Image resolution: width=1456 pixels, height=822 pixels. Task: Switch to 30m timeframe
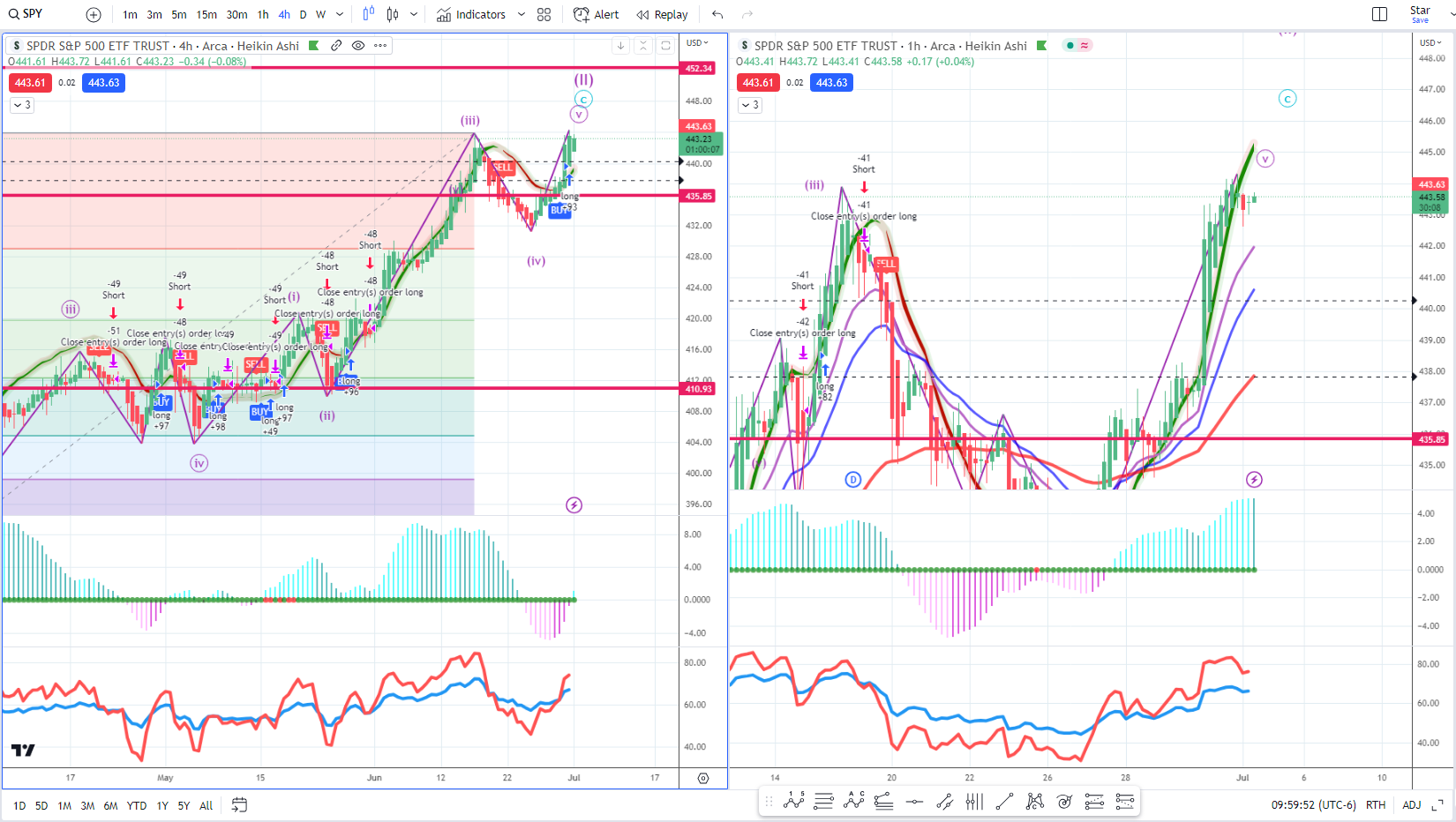coord(236,14)
